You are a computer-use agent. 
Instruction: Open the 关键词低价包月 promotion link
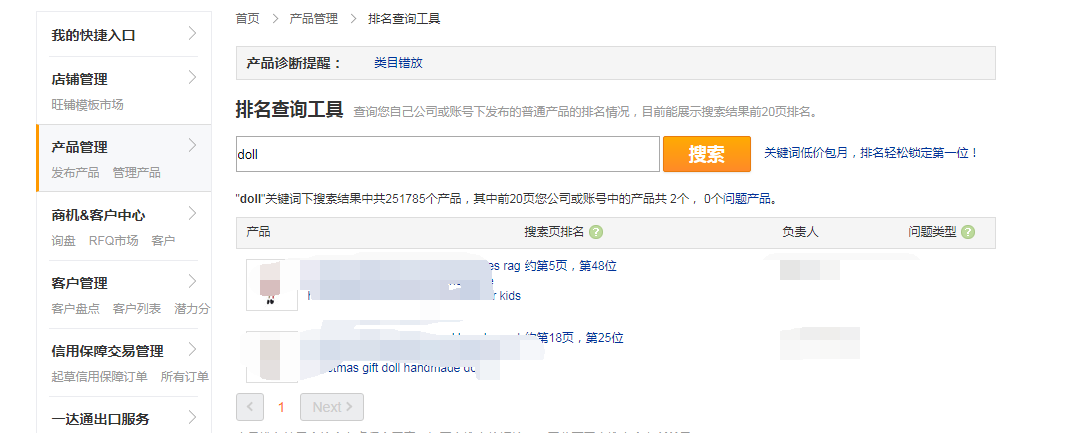tap(871, 153)
